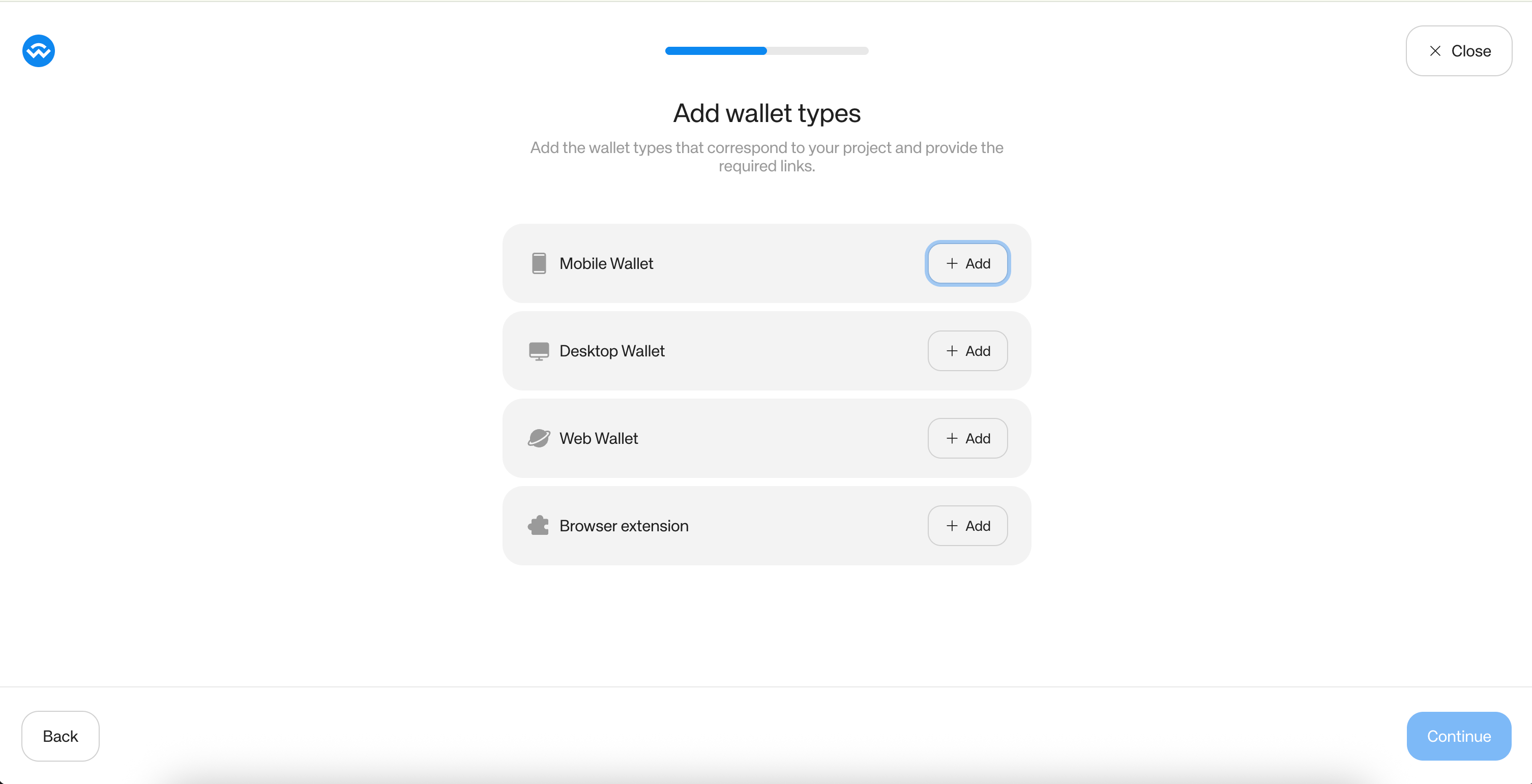Click the setup progress bar
The image size is (1532, 784).
[767, 51]
